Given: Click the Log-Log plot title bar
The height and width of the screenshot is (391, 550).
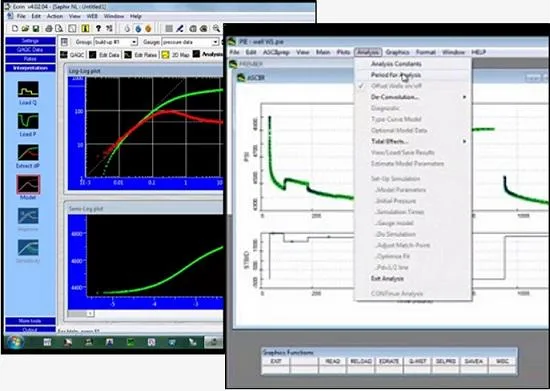Looking at the screenshot, I should pos(144,71).
